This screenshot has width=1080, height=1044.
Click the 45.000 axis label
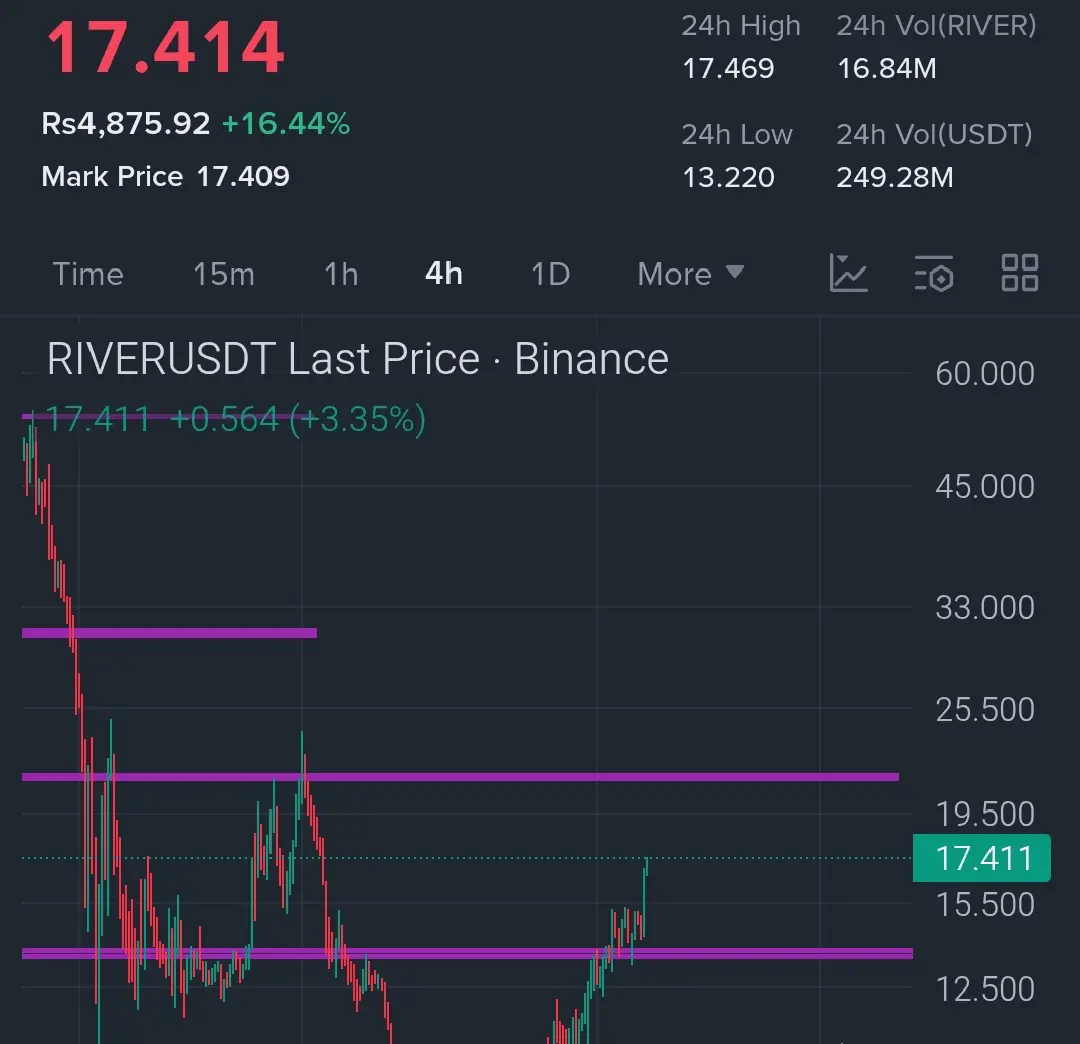[x=985, y=487]
